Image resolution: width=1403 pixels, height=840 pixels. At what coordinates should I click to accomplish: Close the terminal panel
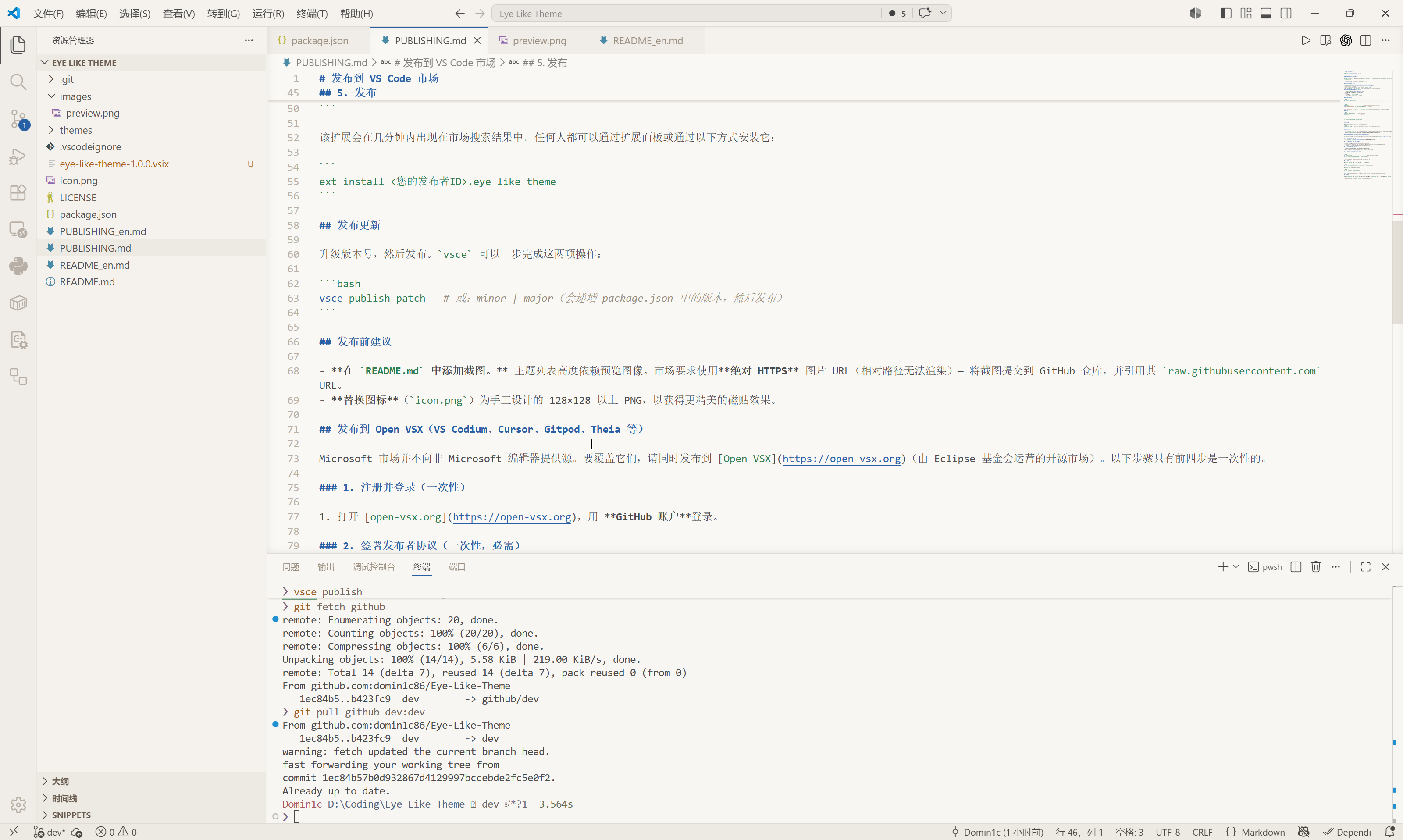pyautogui.click(x=1385, y=566)
